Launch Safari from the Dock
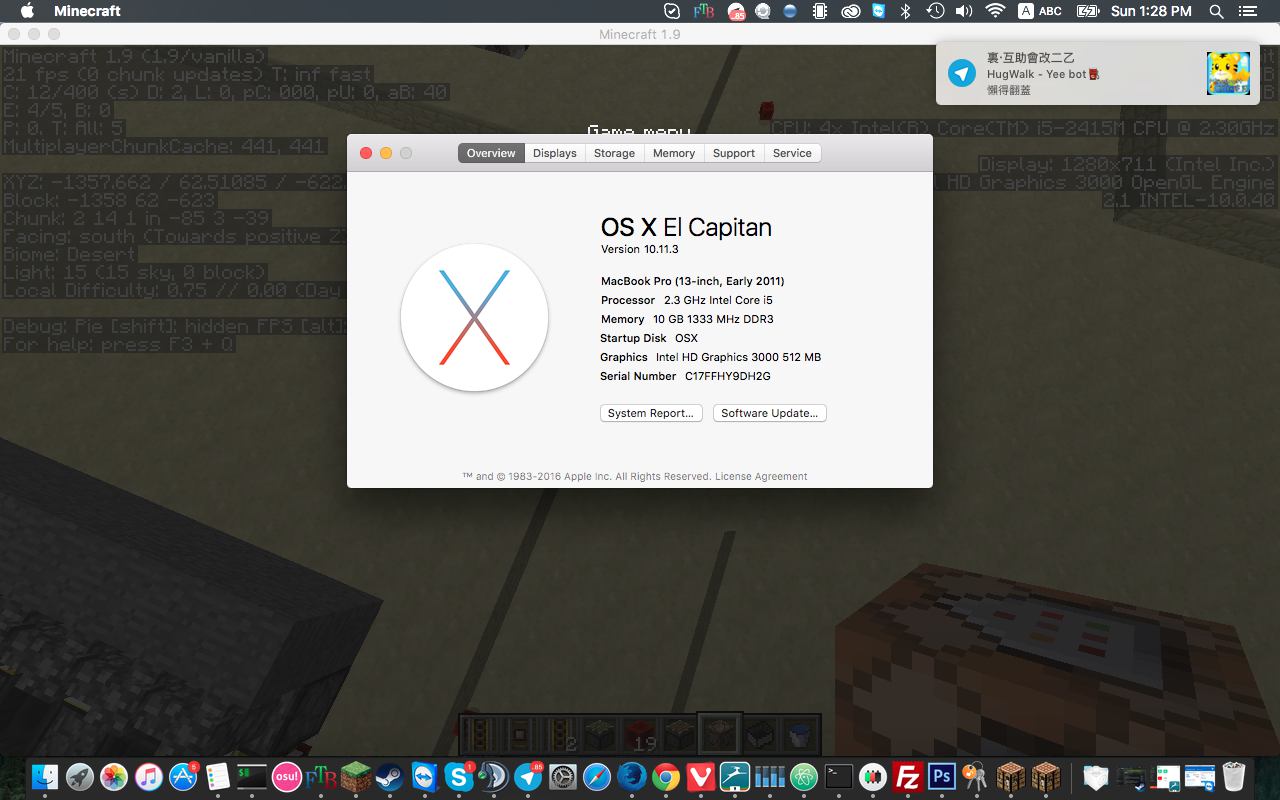The width and height of the screenshot is (1280, 800). point(597,776)
